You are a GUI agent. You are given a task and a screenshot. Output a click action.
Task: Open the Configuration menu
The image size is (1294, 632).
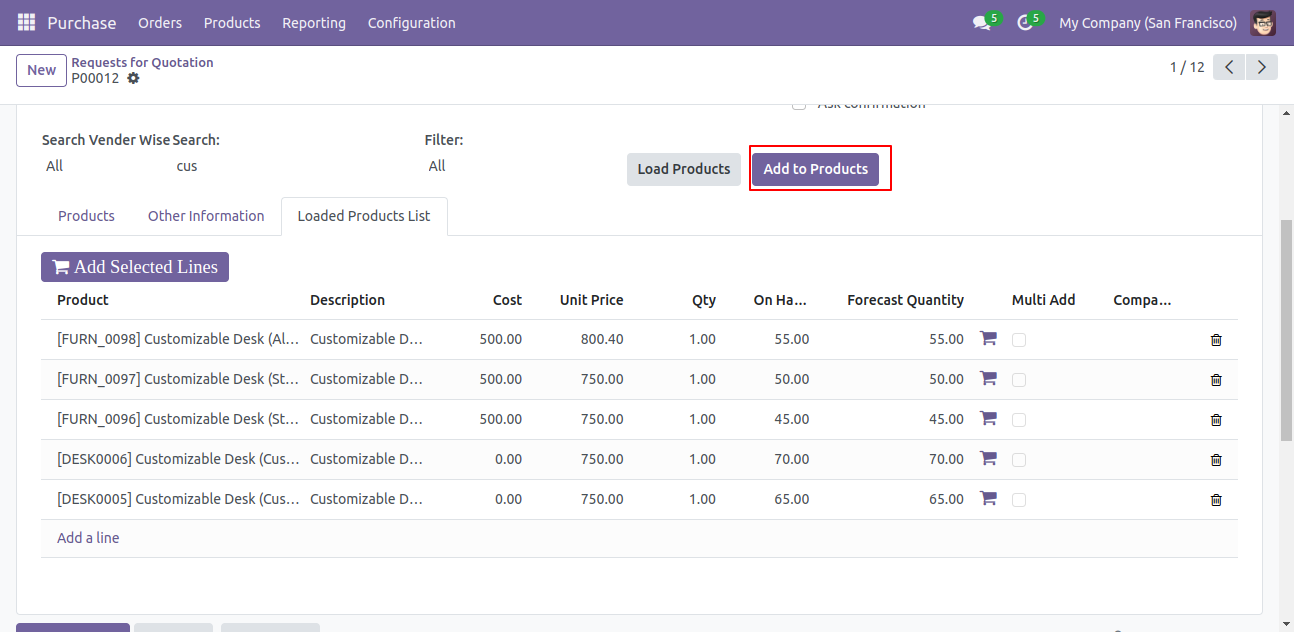coord(412,23)
